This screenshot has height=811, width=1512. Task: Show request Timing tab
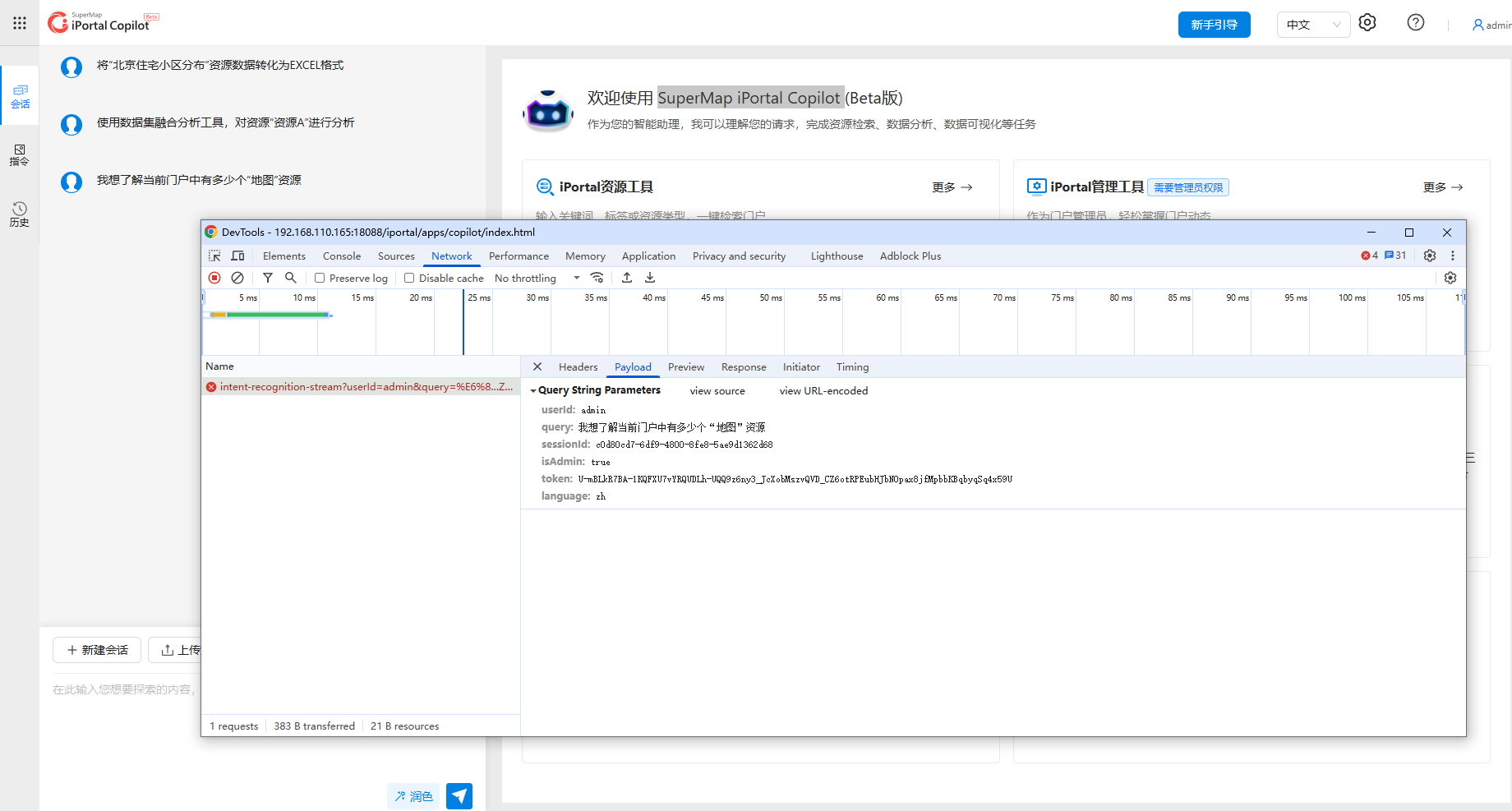click(852, 366)
